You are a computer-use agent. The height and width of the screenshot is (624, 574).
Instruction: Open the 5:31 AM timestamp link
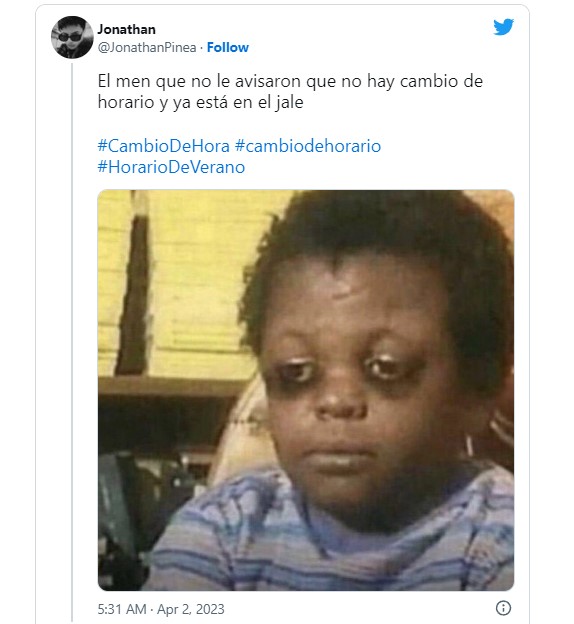pos(122,609)
